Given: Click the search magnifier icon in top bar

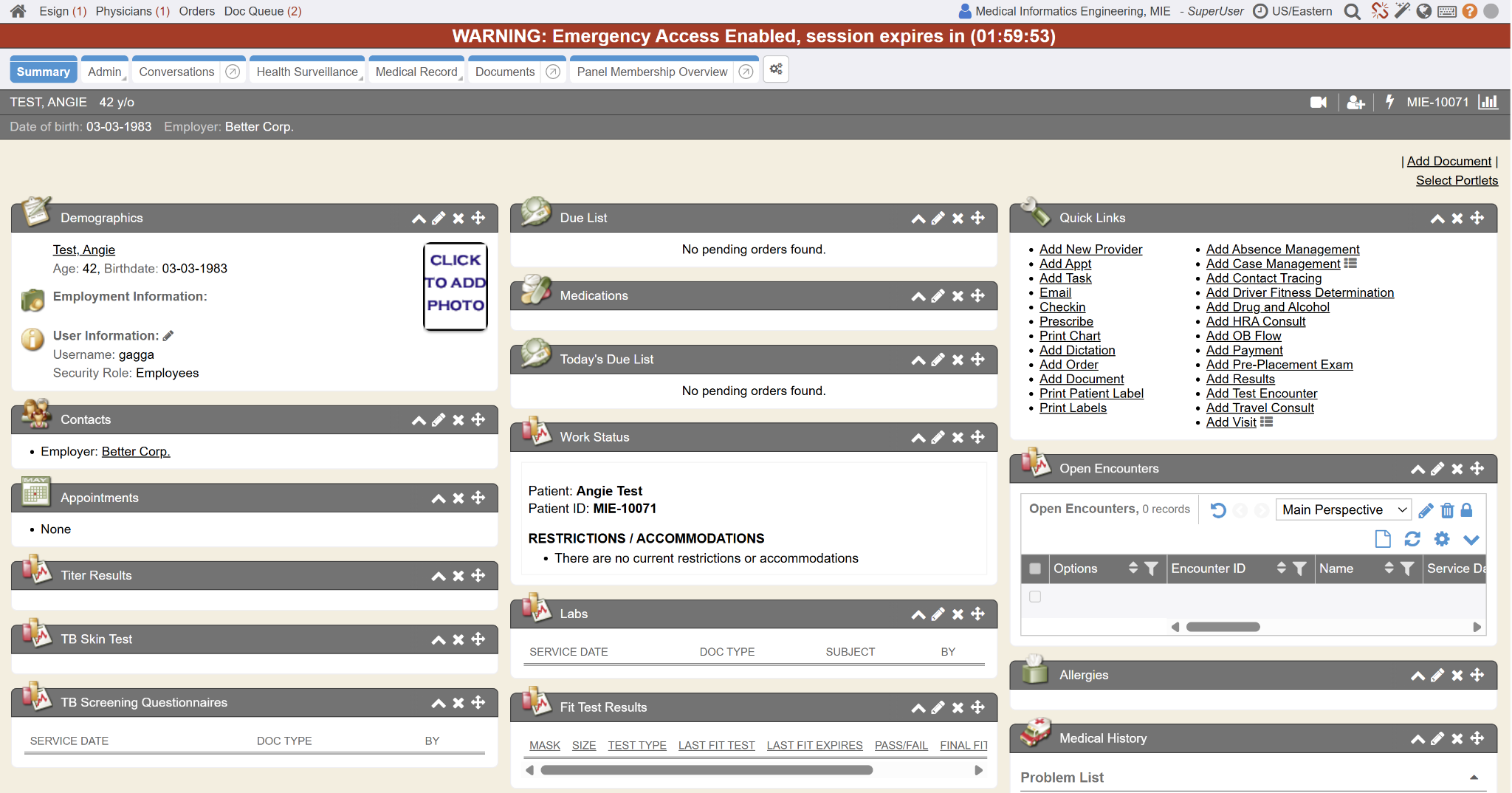Looking at the screenshot, I should [1352, 11].
